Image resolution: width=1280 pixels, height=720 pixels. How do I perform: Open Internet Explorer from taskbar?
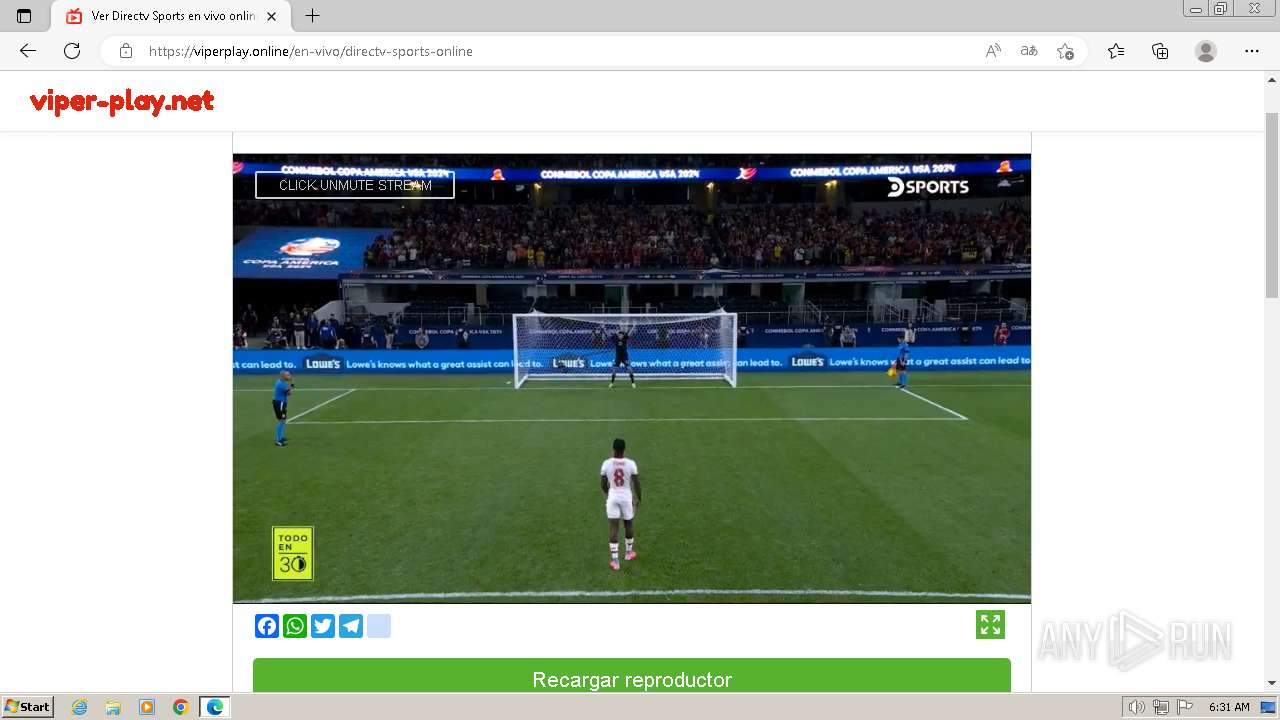[80, 707]
